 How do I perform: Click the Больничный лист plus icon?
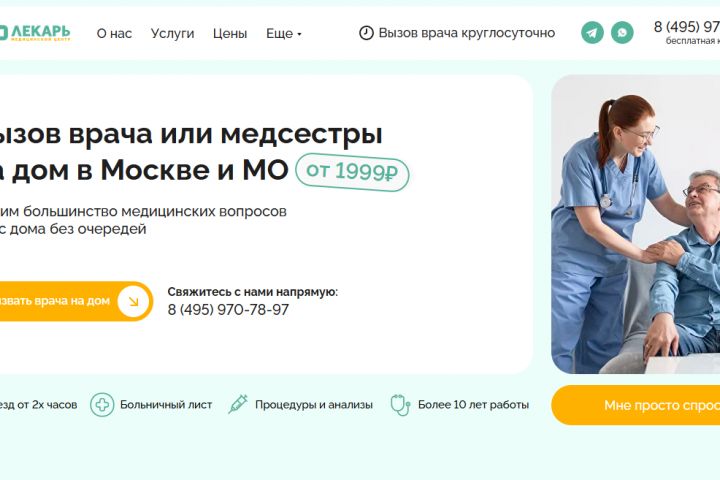[x=102, y=405]
